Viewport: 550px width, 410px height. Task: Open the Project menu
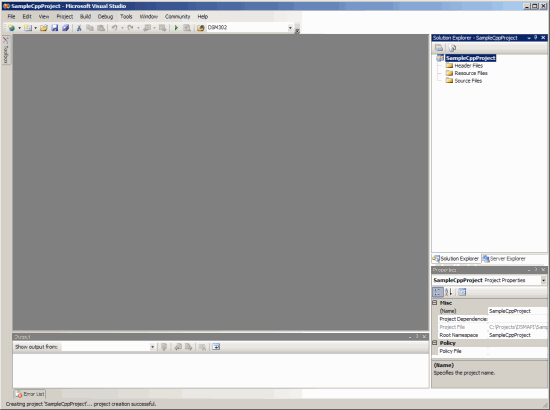click(65, 16)
